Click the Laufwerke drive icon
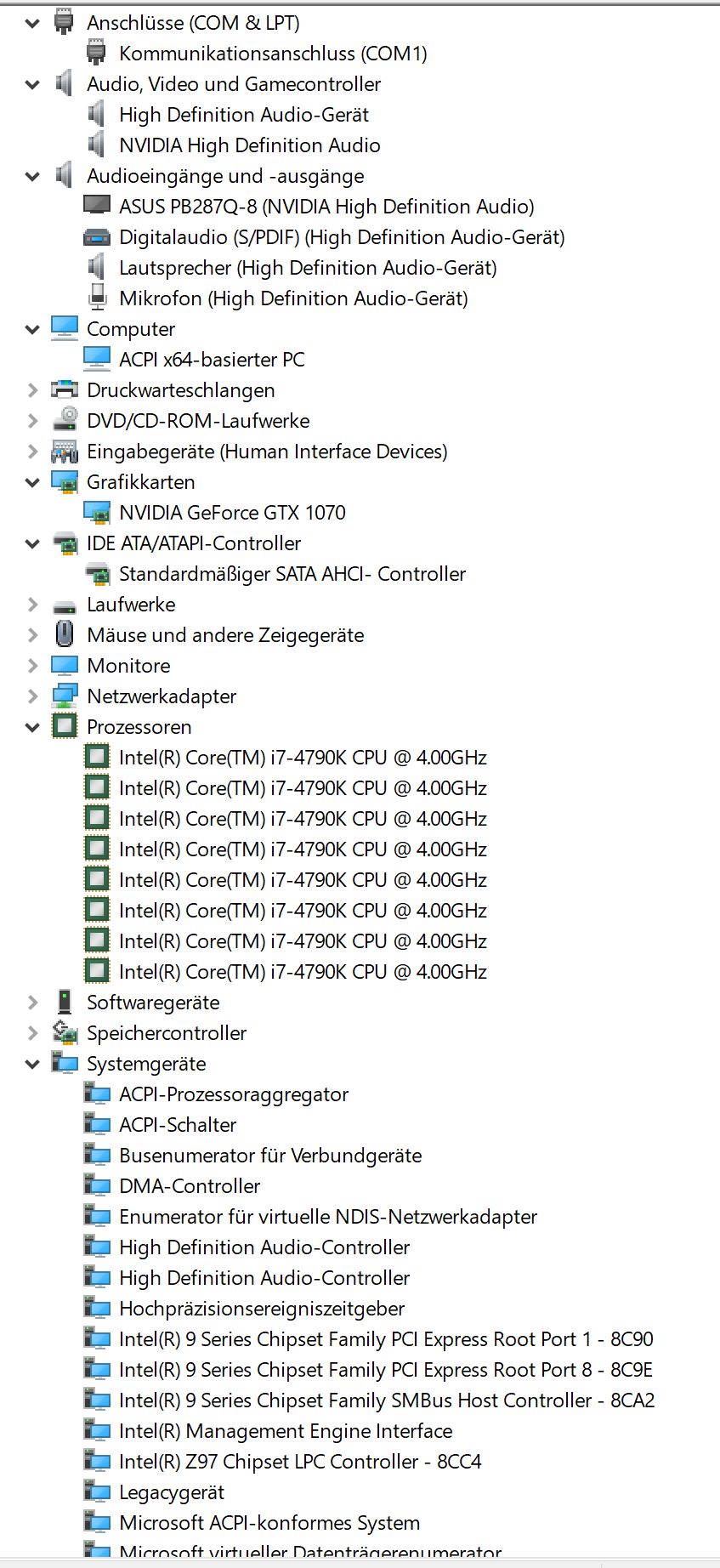 tap(65, 606)
